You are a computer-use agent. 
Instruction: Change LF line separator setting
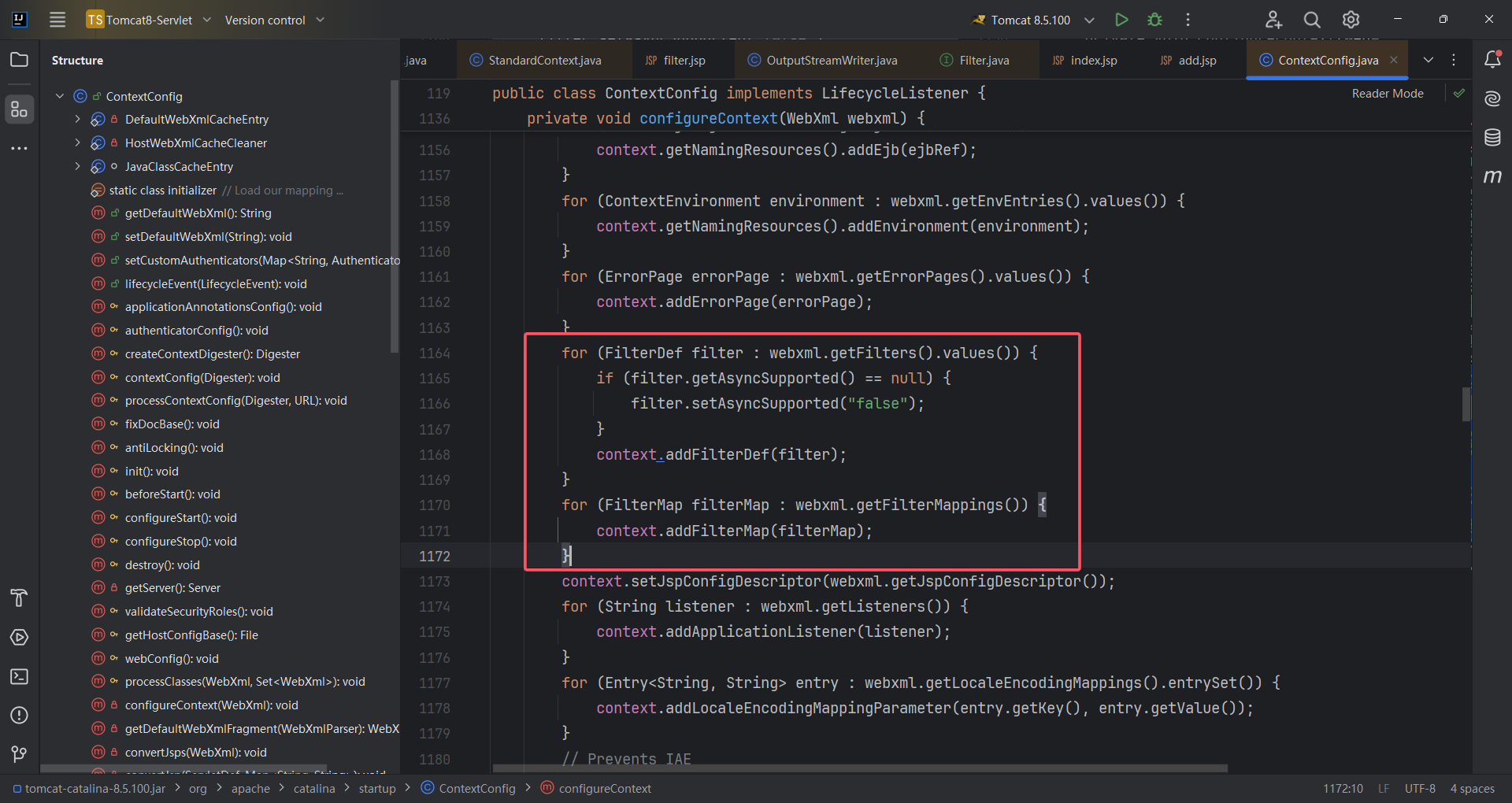(1384, 788)
